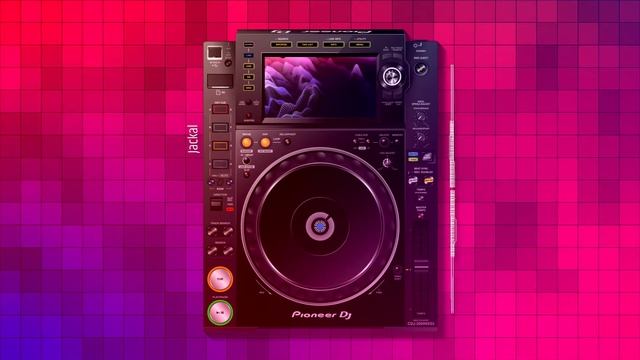Set loop out with the right orange button
The image size is (640, 360).
[x=265, y=142]
